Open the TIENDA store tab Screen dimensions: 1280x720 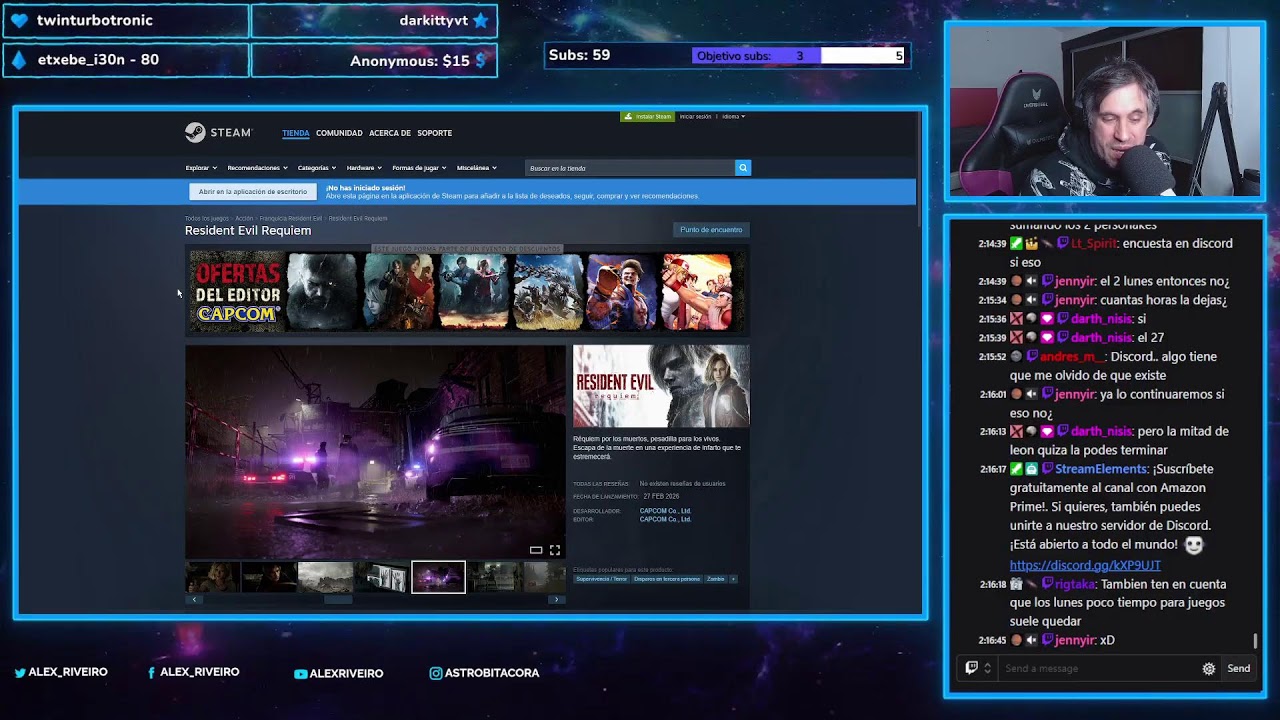(295, 133)
